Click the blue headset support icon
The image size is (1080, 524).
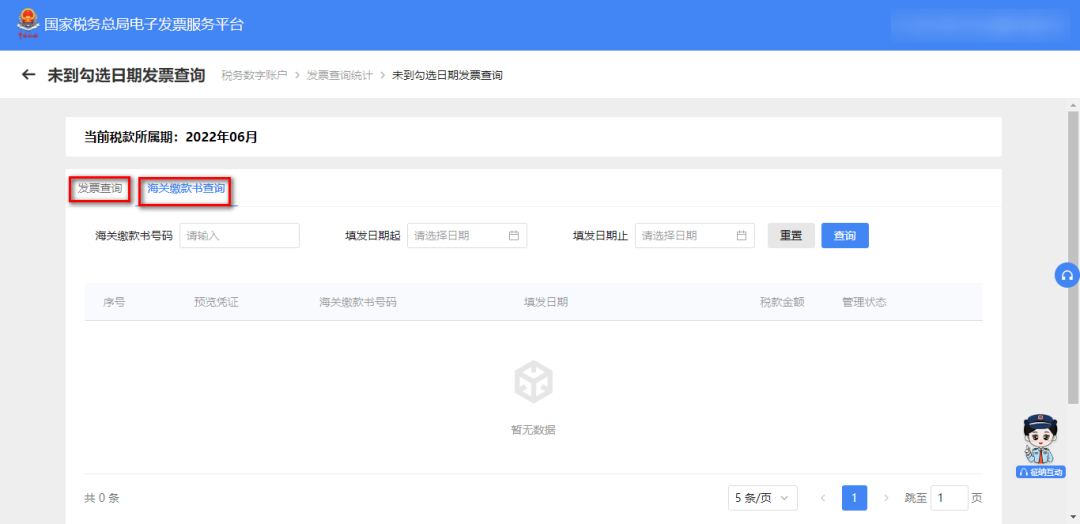(1067, 275)
